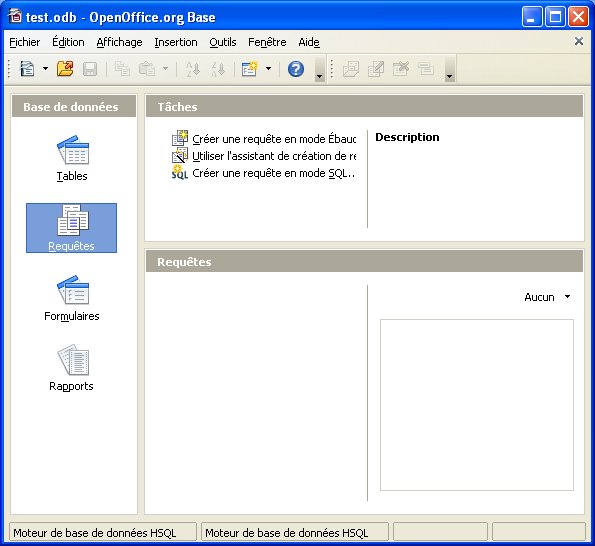Click the Requêtes panel header
Image resolution: width=595 pixels, height=546 pixels.
364,262
